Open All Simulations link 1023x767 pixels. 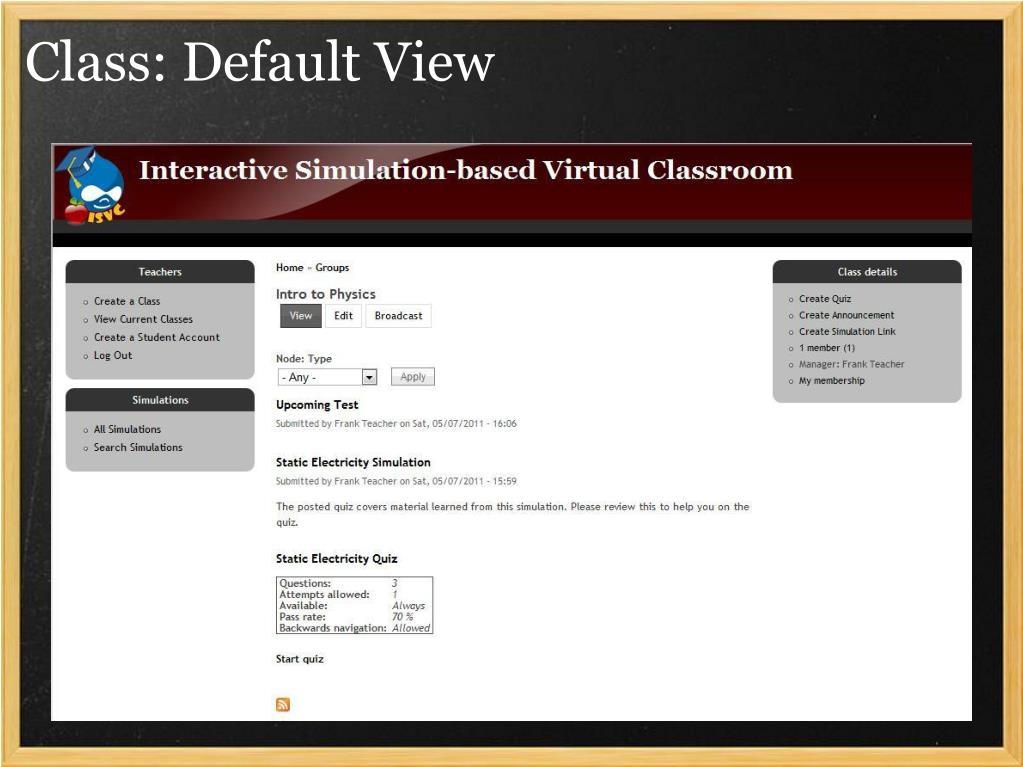pyautogui.click(x=127, y=429)
